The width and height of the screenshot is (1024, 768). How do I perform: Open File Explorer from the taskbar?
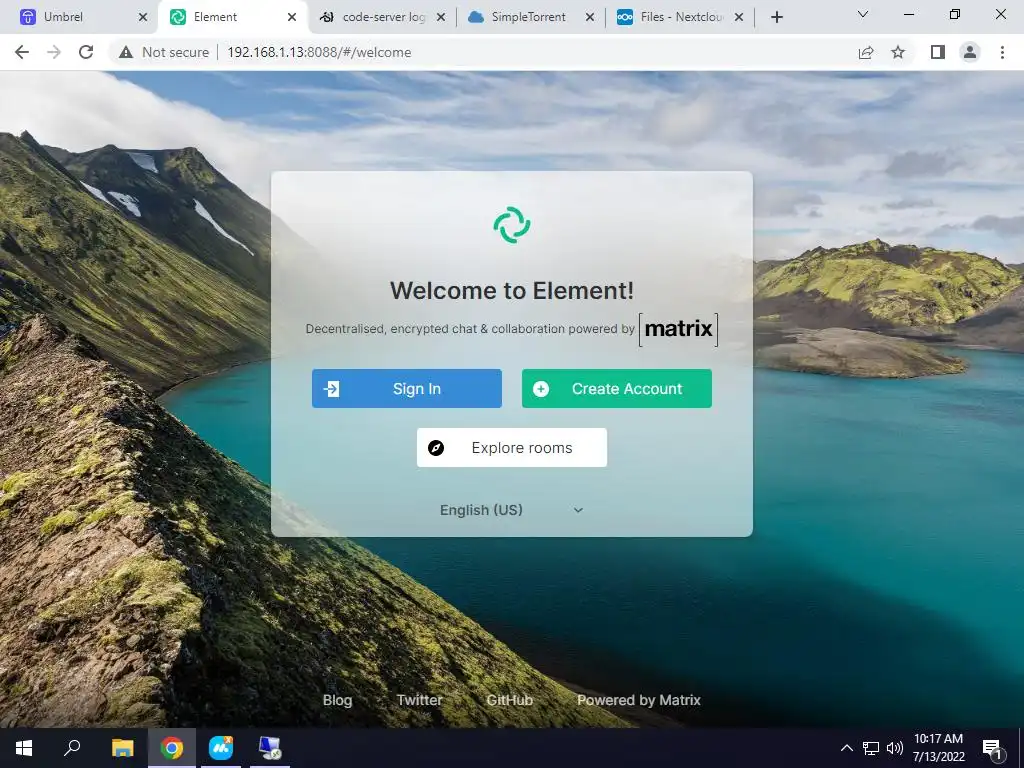pyautogui.click(x=123, y=748)
